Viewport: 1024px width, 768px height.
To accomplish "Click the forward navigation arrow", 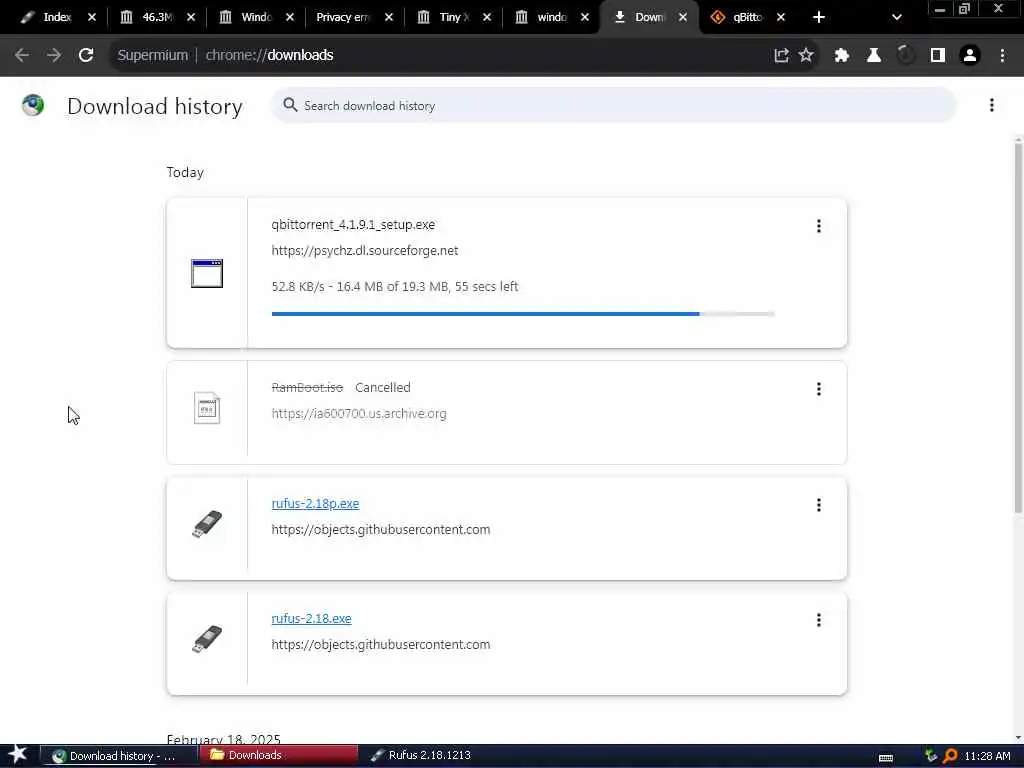I will [x=54, y=56].
